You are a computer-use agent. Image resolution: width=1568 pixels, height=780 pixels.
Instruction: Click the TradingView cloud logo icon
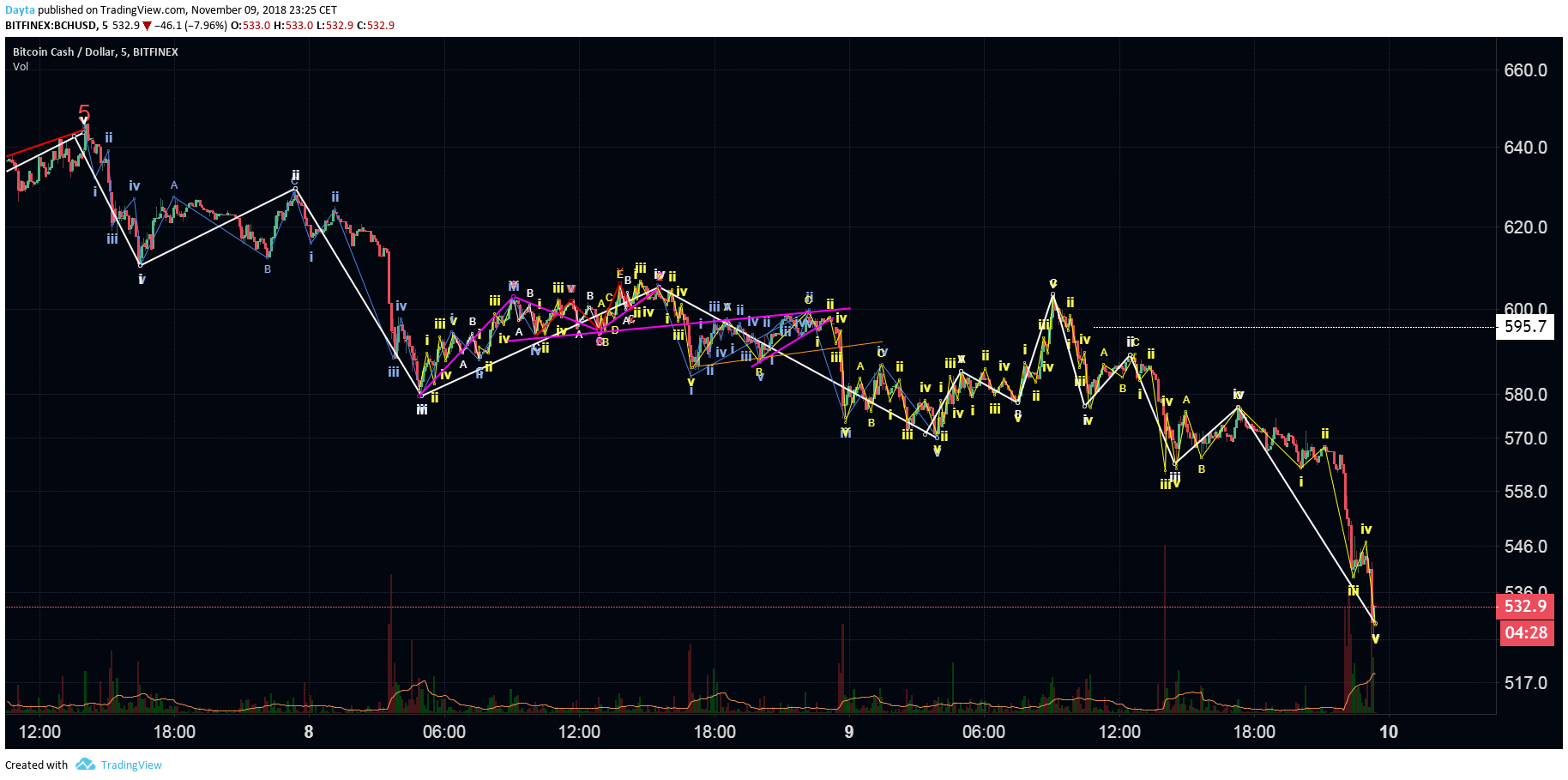coord(85,765)
